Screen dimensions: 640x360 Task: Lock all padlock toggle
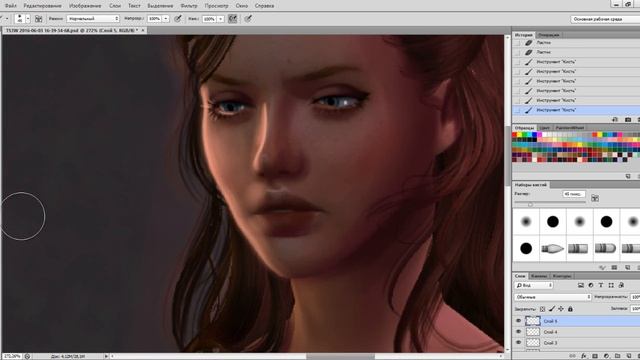tap(570, 309)
